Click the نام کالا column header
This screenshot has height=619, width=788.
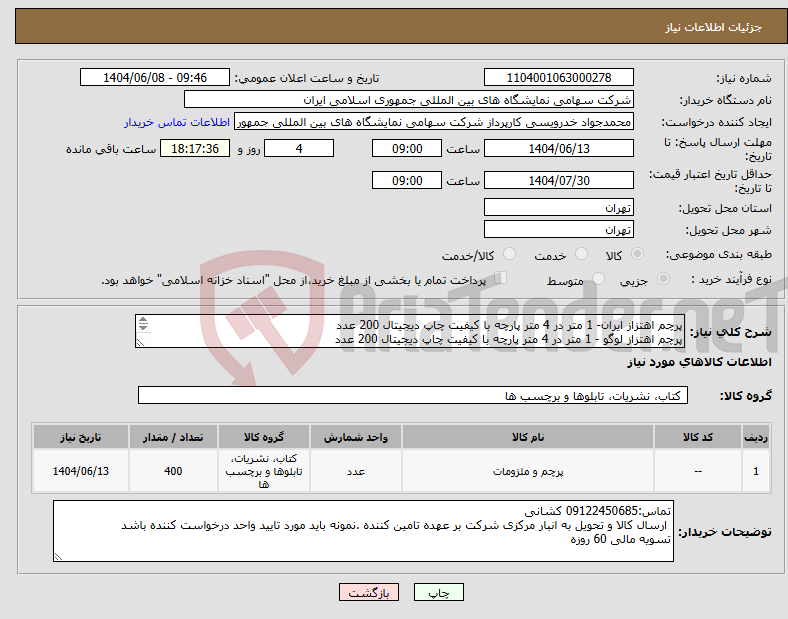[x=526, y=437]
